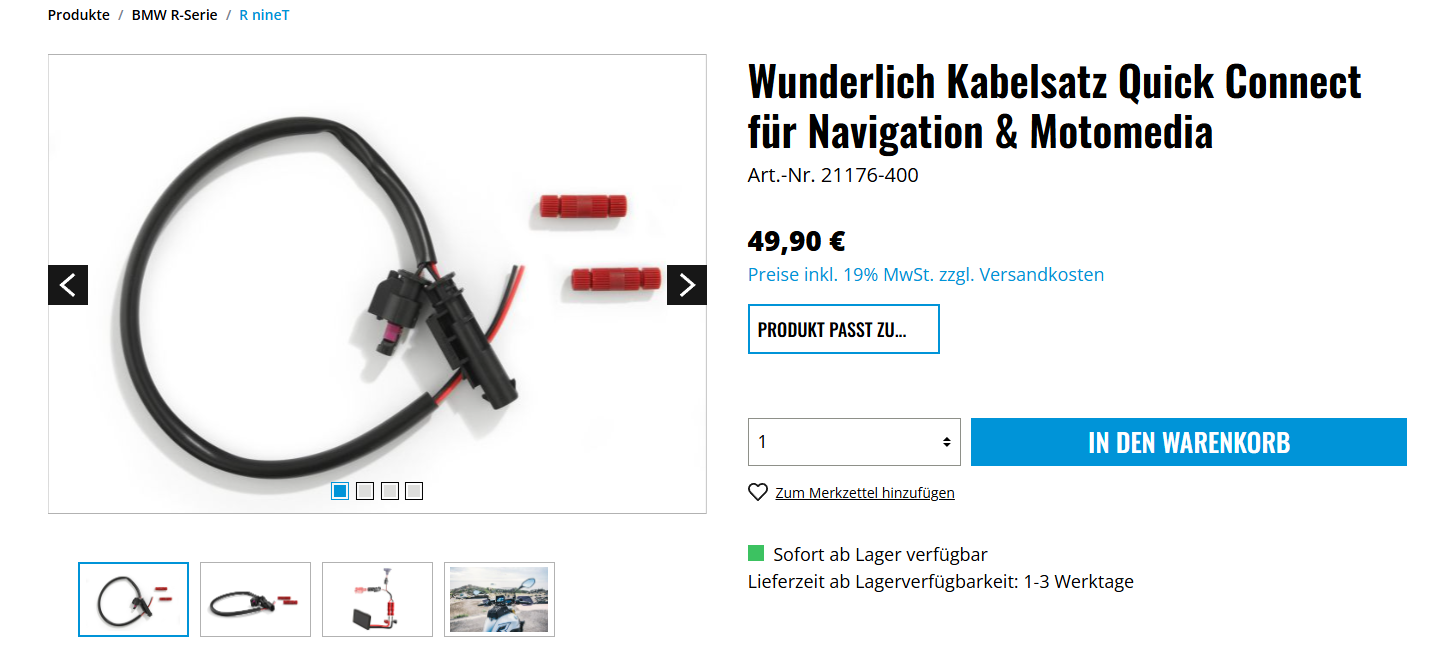Open 'Zum Merkzettel hinzufügen' link
Viewport: 1437px width, 655px height.
865,493
